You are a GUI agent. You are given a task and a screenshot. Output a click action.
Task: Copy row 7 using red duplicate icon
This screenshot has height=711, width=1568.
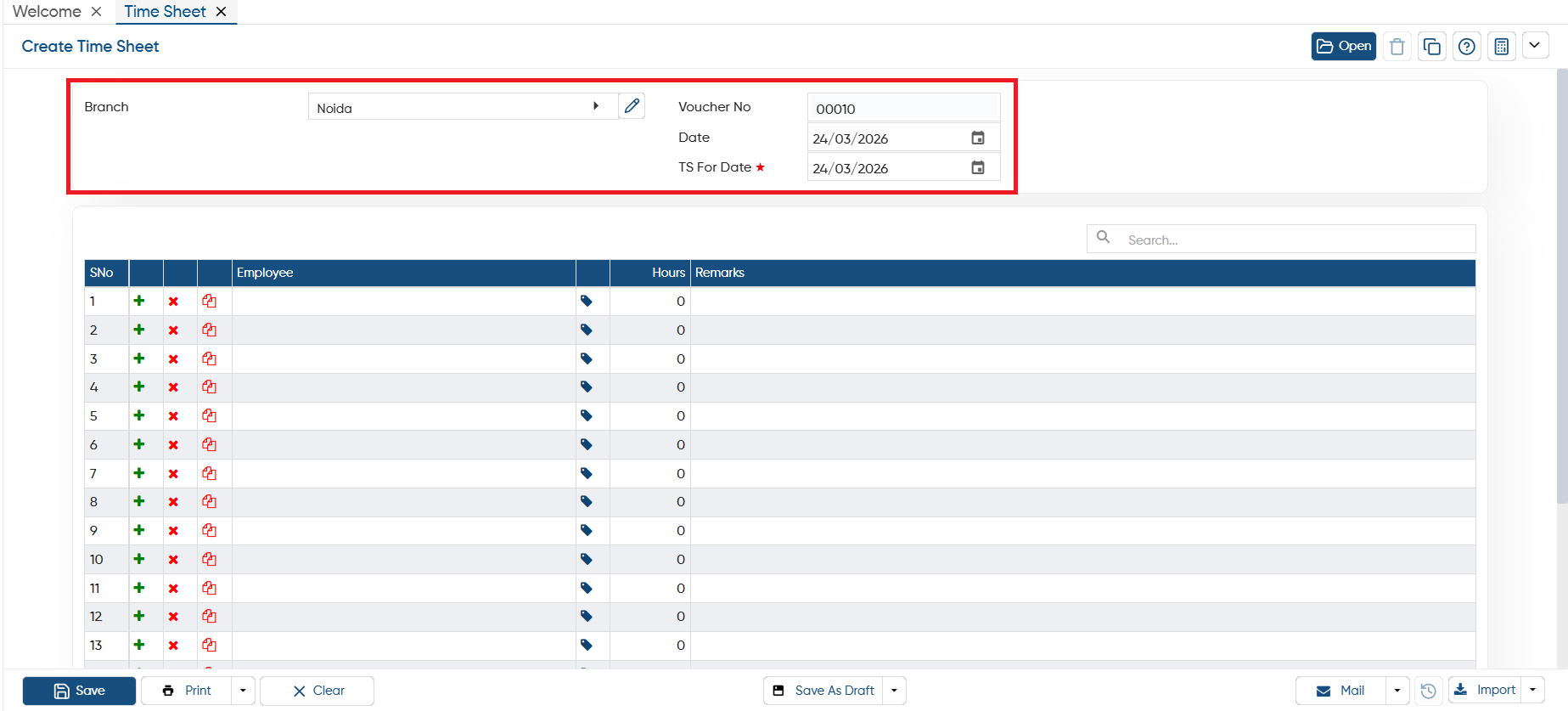tap(209, 473)
